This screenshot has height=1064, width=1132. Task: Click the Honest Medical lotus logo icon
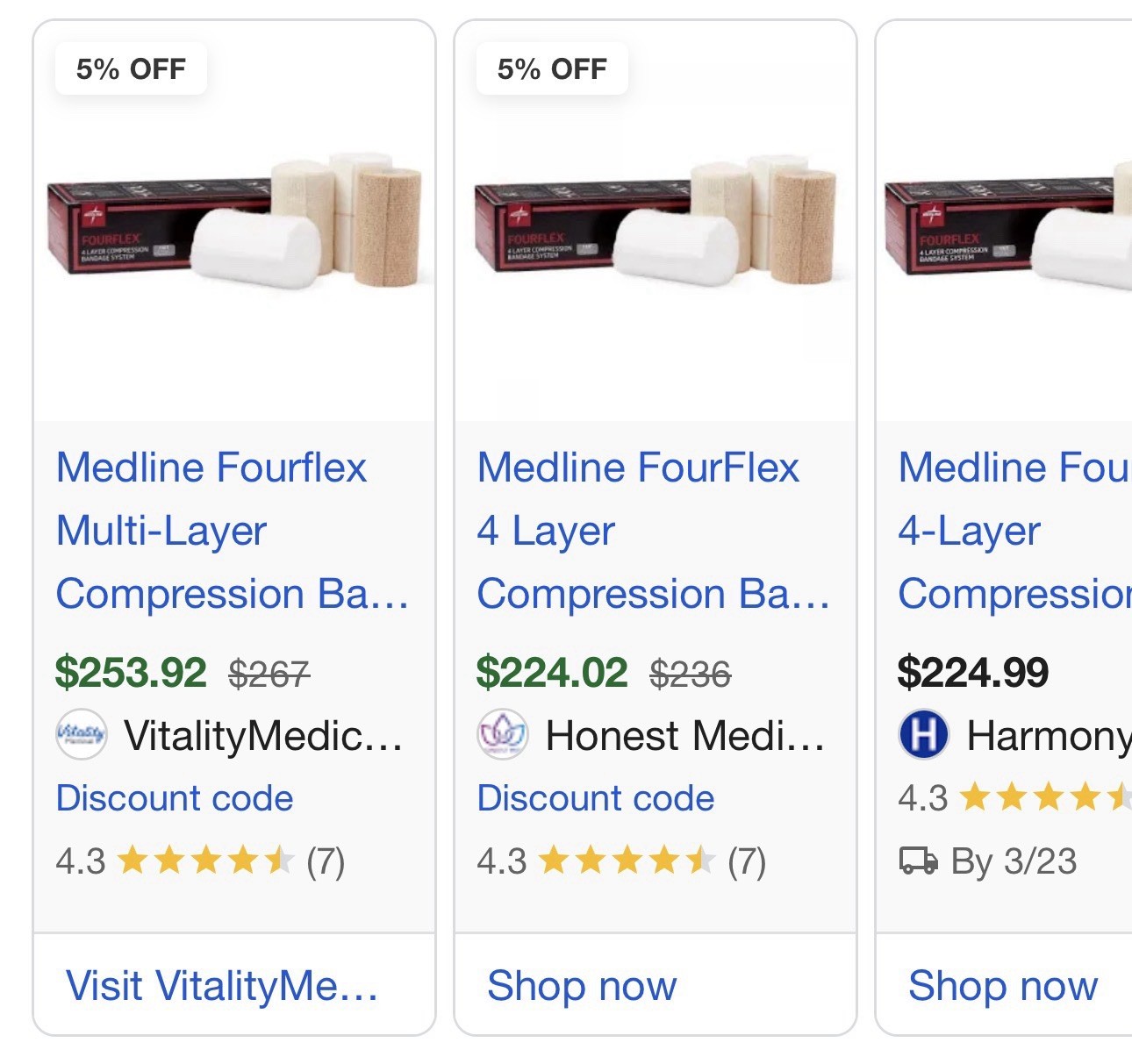pyautogui.click(x=503, y=734)
